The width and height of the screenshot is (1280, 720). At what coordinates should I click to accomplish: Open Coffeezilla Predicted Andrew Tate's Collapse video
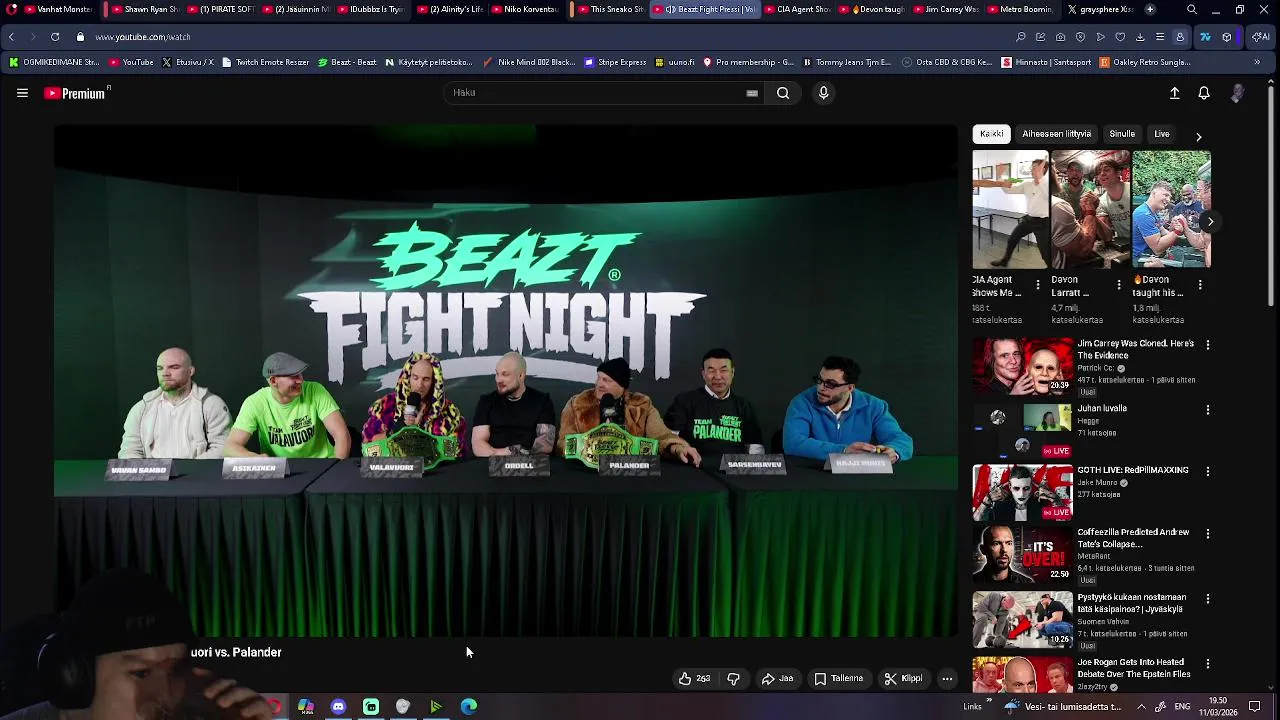(x=1133, y=538)
